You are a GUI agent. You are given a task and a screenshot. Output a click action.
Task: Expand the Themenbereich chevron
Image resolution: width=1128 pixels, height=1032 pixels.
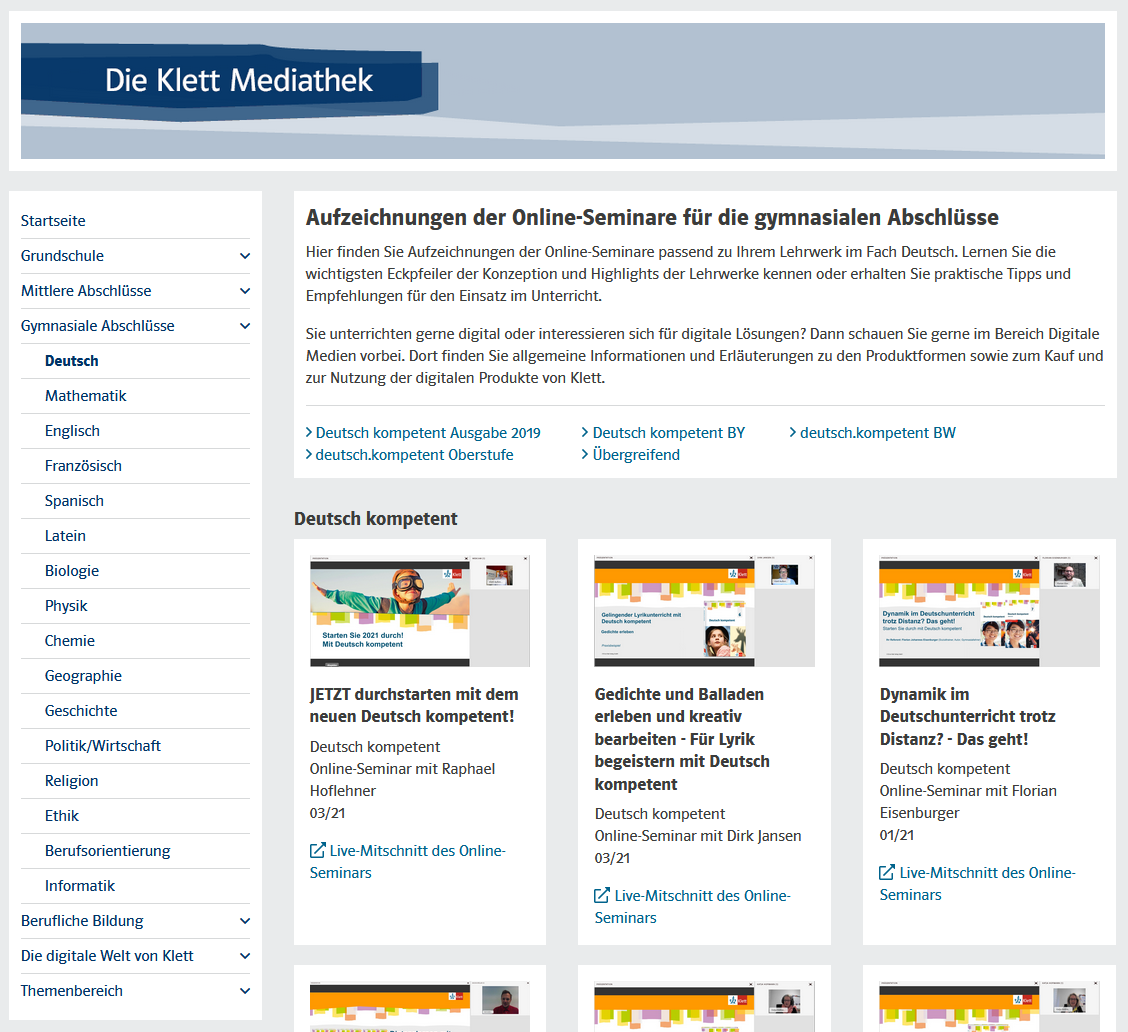pyautogui.click(x=245, y=991)
